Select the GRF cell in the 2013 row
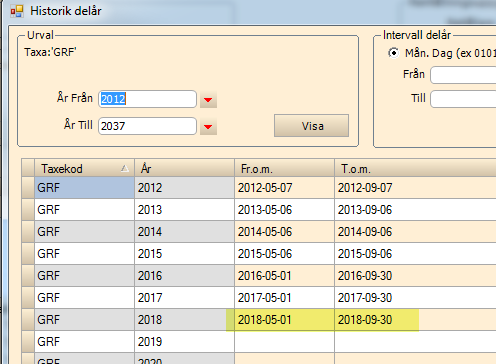The height and width of the screenshot is (364, 496). [84, 210]
